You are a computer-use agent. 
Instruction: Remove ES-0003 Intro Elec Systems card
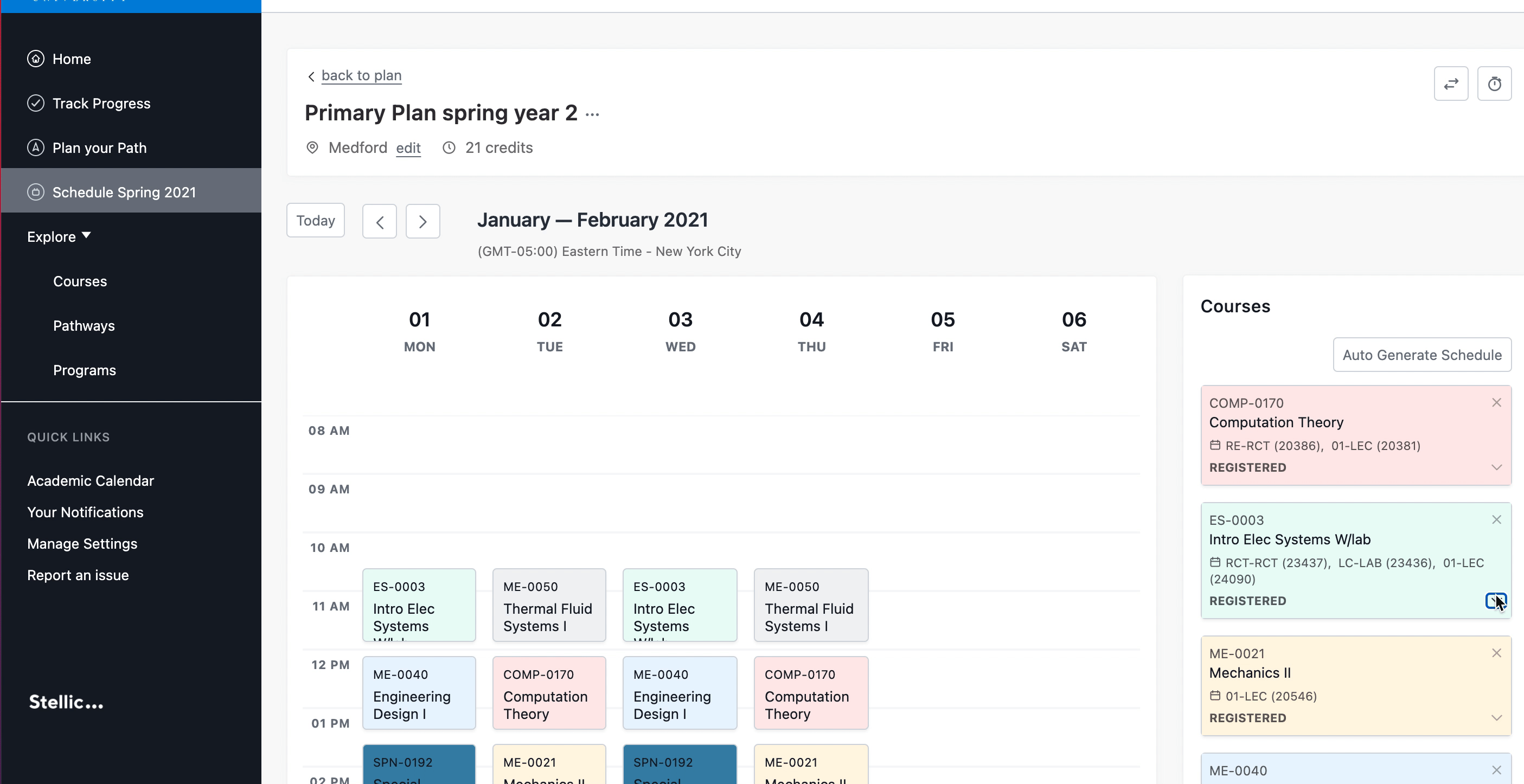coord(1496,520)
